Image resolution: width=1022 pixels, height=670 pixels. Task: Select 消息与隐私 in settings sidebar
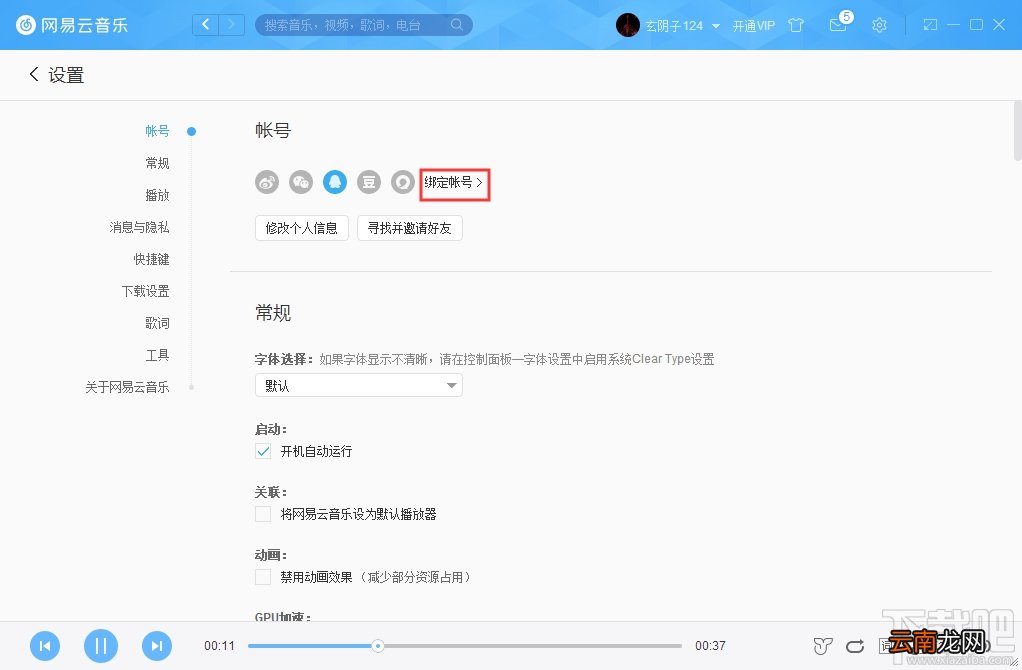(x=139, y=227)
